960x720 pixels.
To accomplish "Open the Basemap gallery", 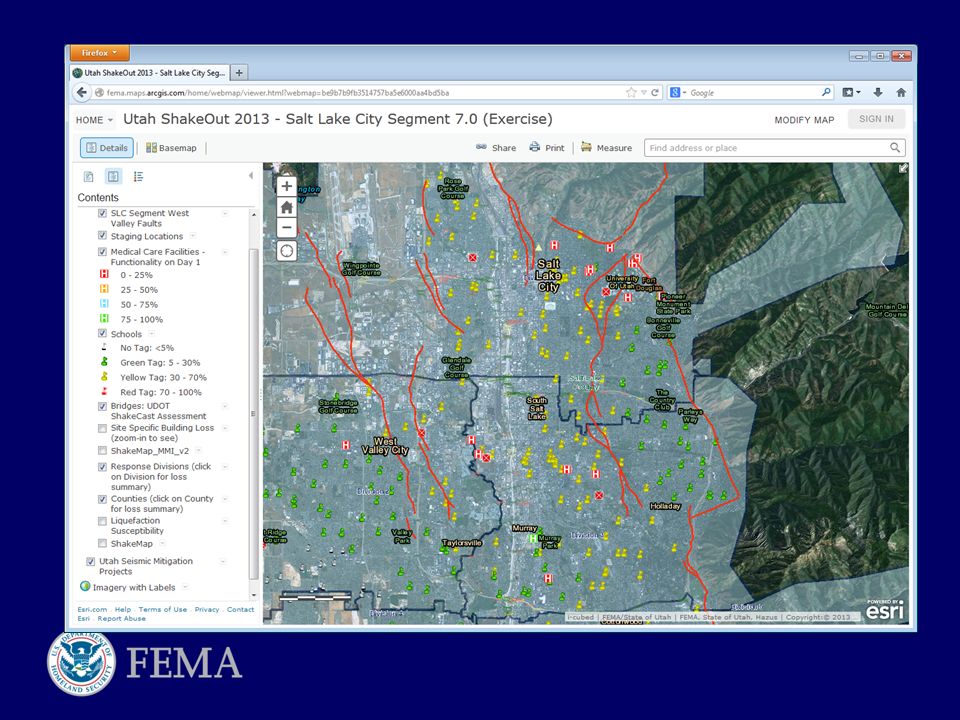I will [x=171, y=148].
